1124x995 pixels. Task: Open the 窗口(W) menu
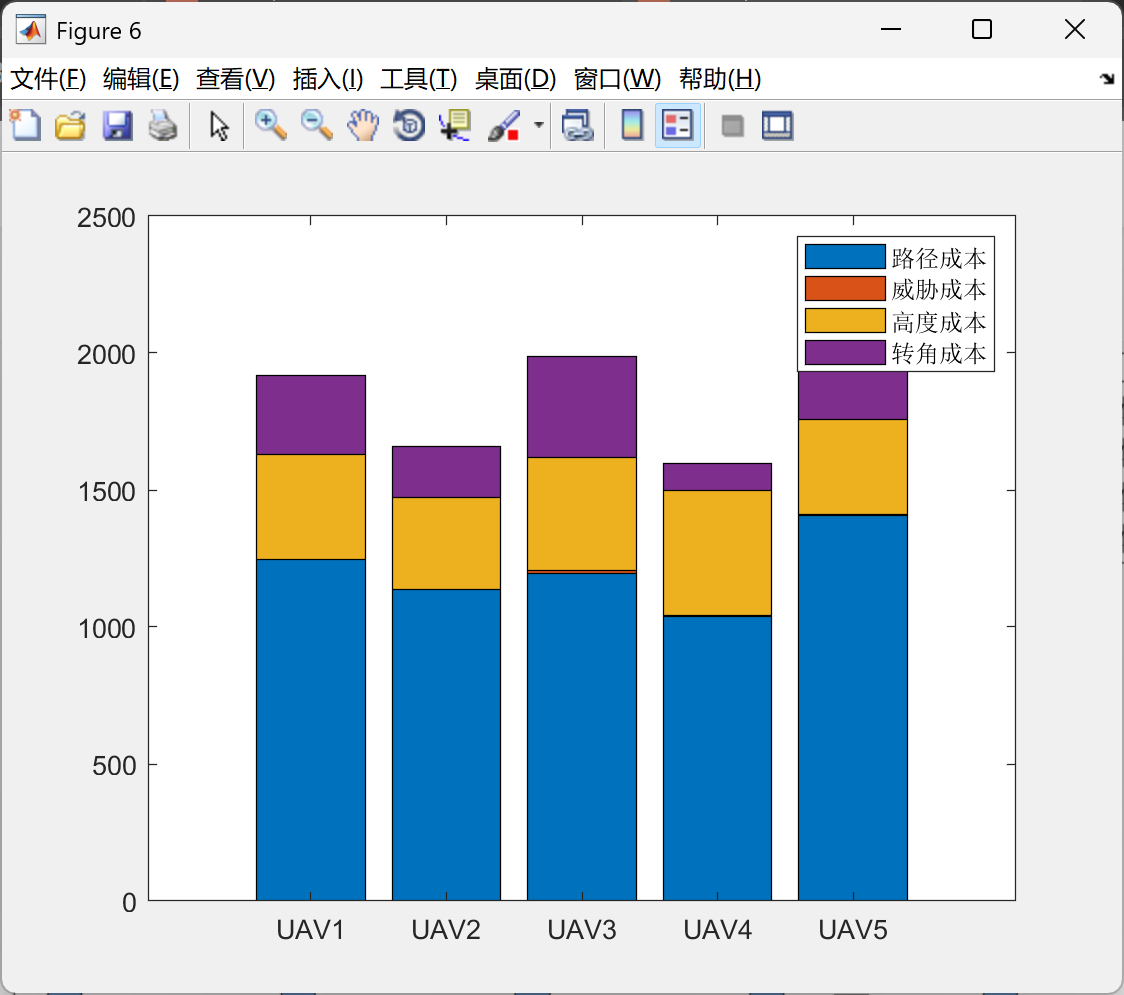[x=617, y=79]
